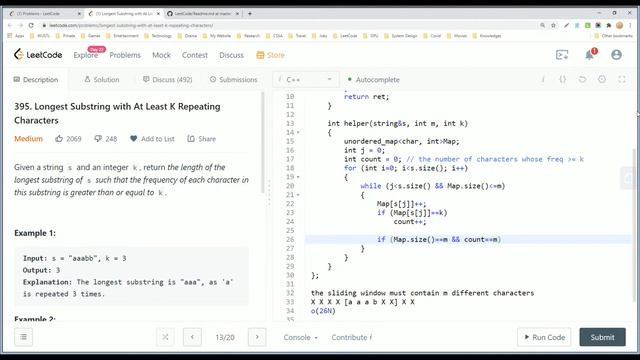The width and height of the screenshot is (640, 360).
Task: Go to the Problems page
Action: 125,55
